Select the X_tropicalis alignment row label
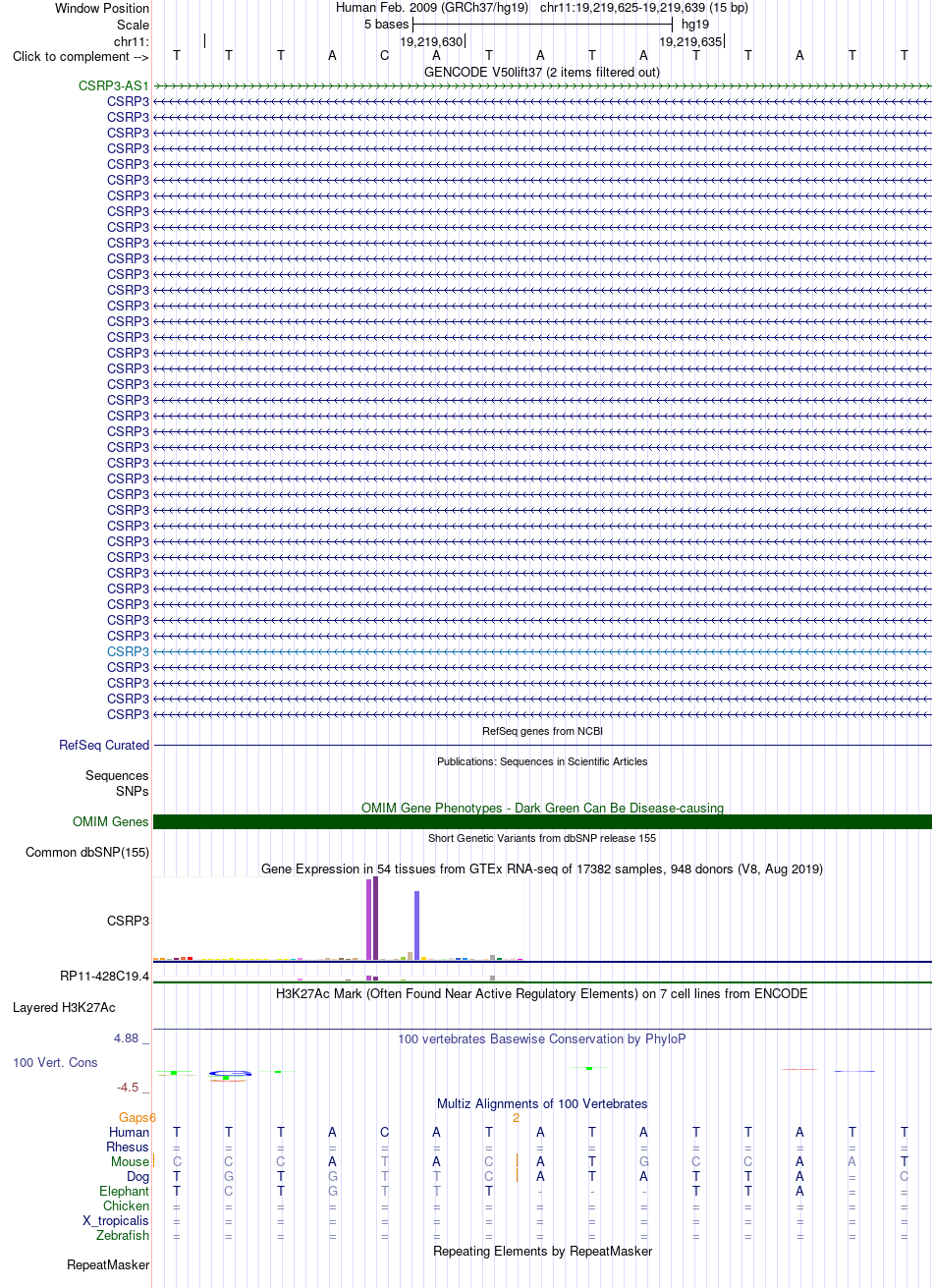933x1288 pixels. [x=116, y=1221]
